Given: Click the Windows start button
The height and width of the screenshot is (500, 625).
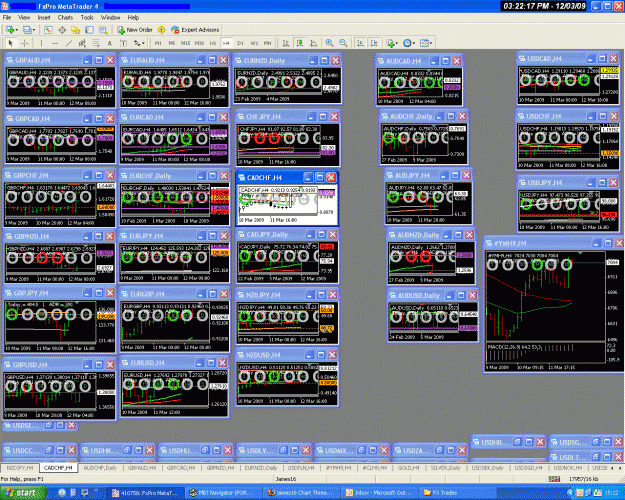Looking at the screenshot, I should [x=23, y=493].
